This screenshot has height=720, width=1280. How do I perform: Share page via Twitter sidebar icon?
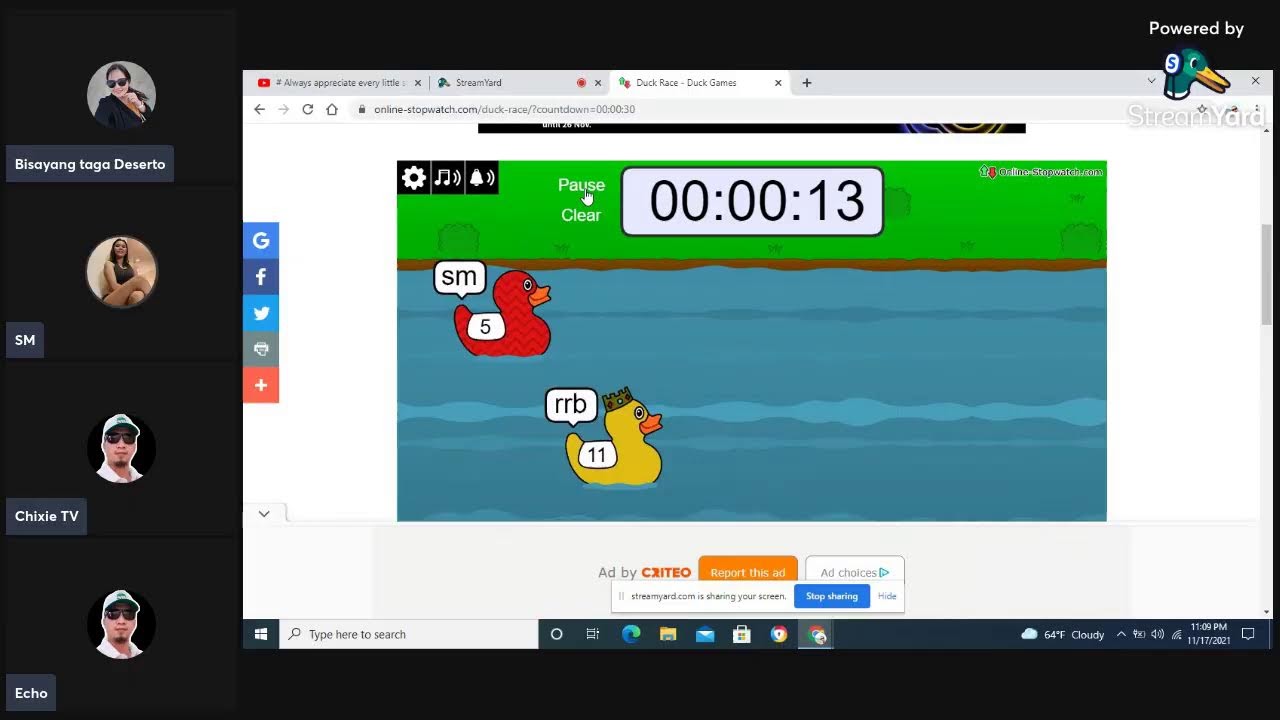pos(261,313)
